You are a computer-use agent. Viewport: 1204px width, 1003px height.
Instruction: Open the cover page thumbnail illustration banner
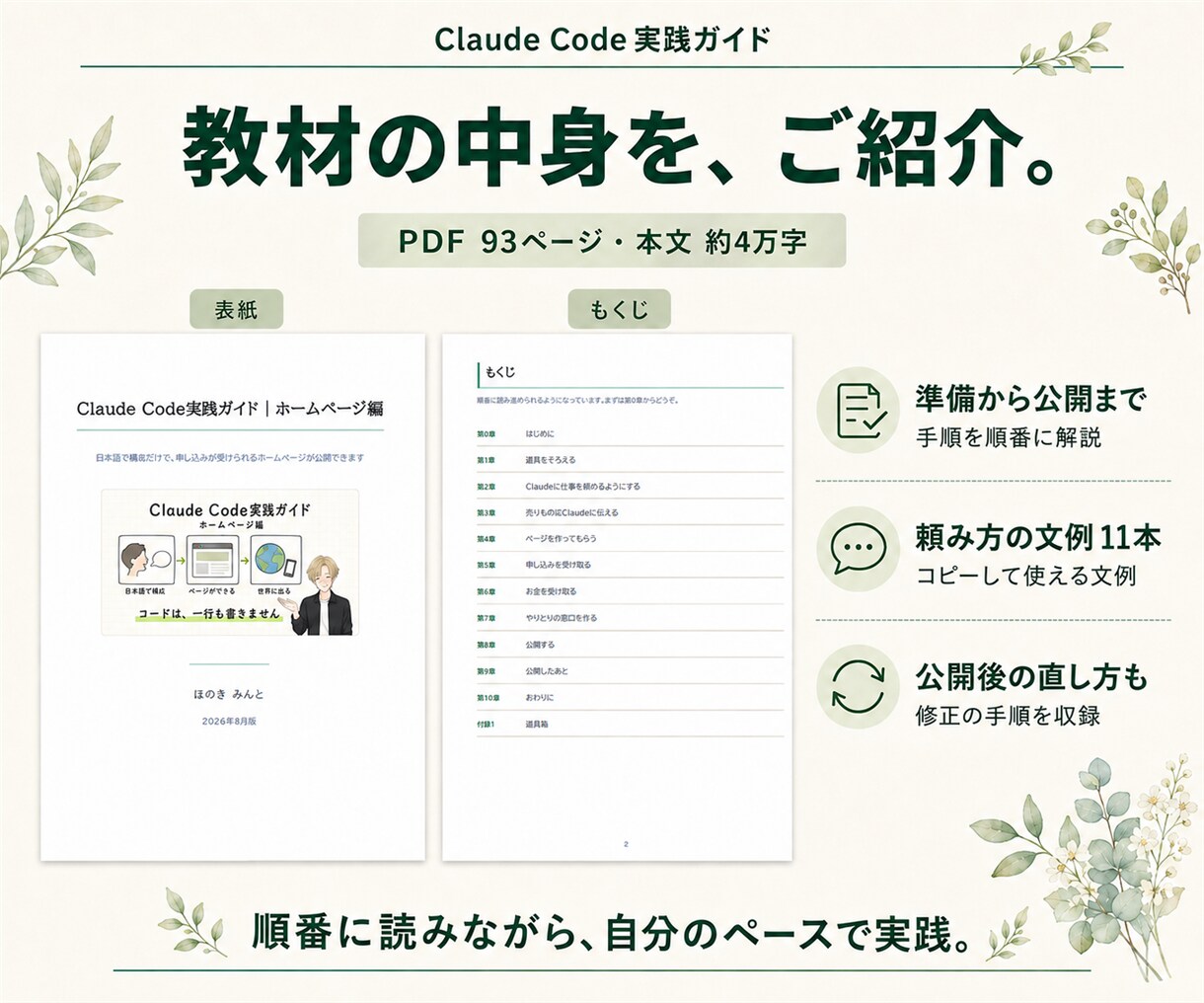tap(229, 563)
